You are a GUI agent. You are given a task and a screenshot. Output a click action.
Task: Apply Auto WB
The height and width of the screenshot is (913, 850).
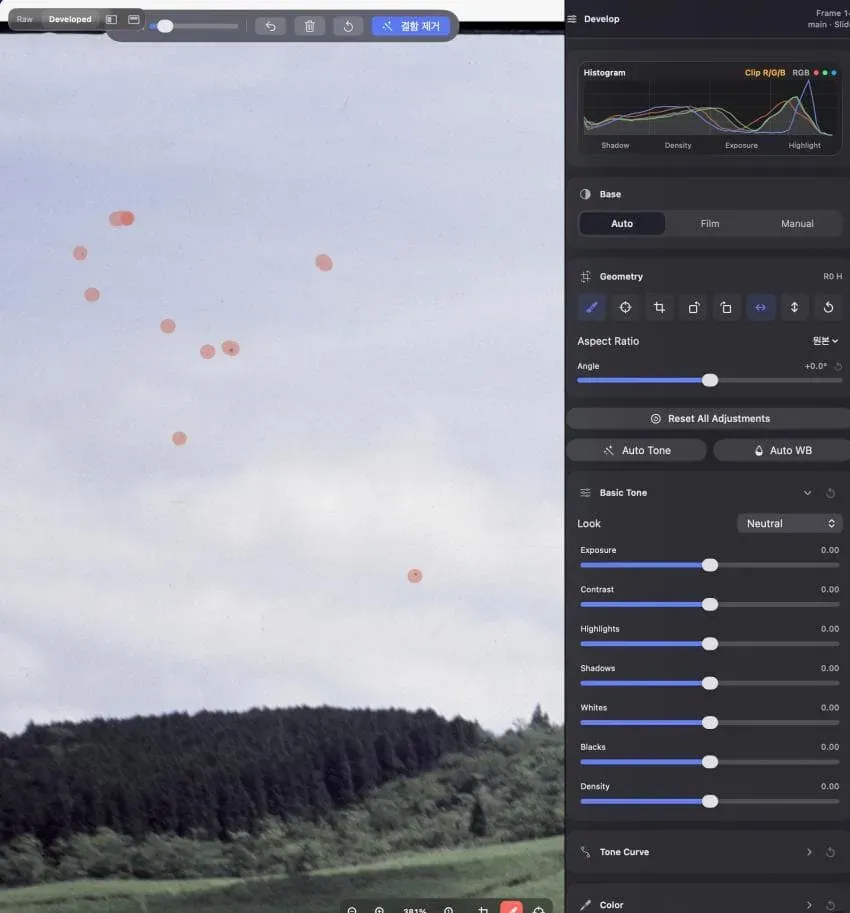coord(782,451)
